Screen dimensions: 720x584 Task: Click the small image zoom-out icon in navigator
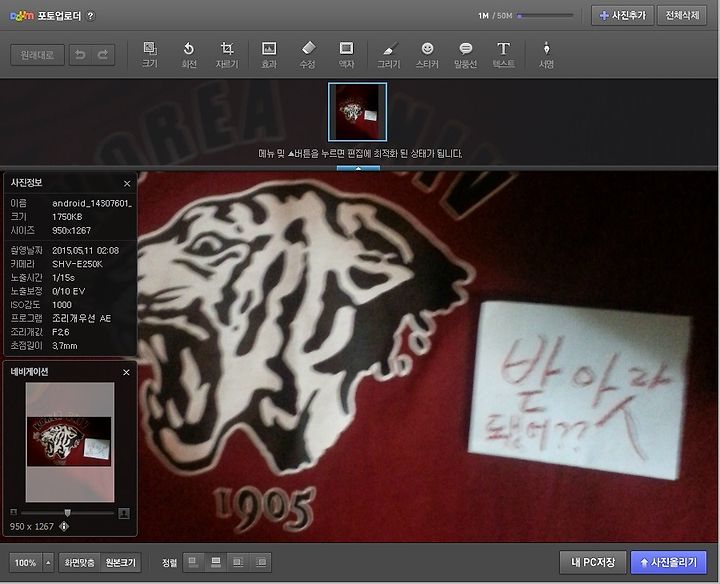coord(14,512)
